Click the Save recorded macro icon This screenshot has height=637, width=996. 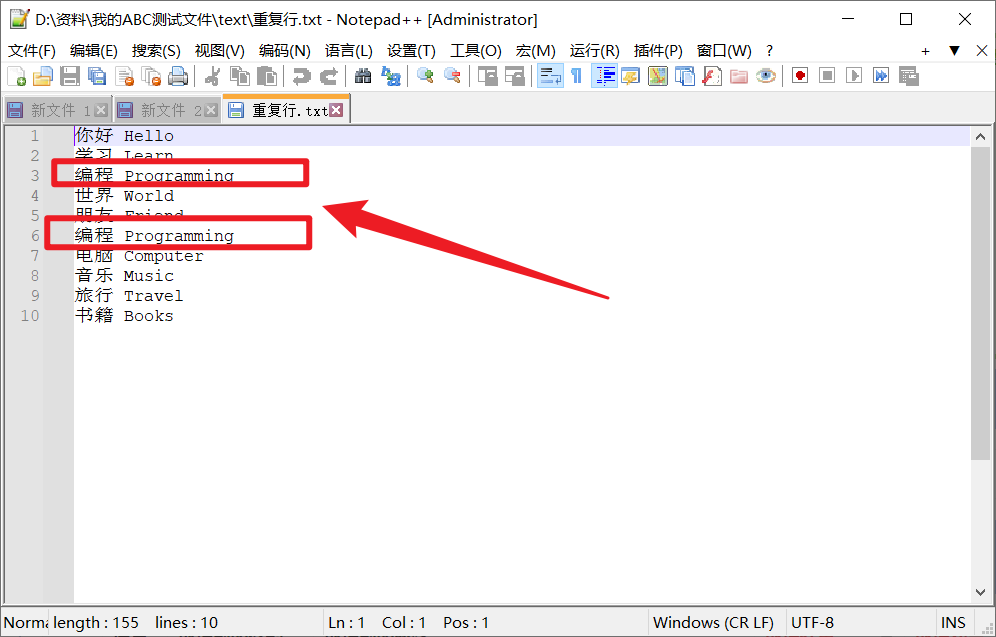(909, 76)
